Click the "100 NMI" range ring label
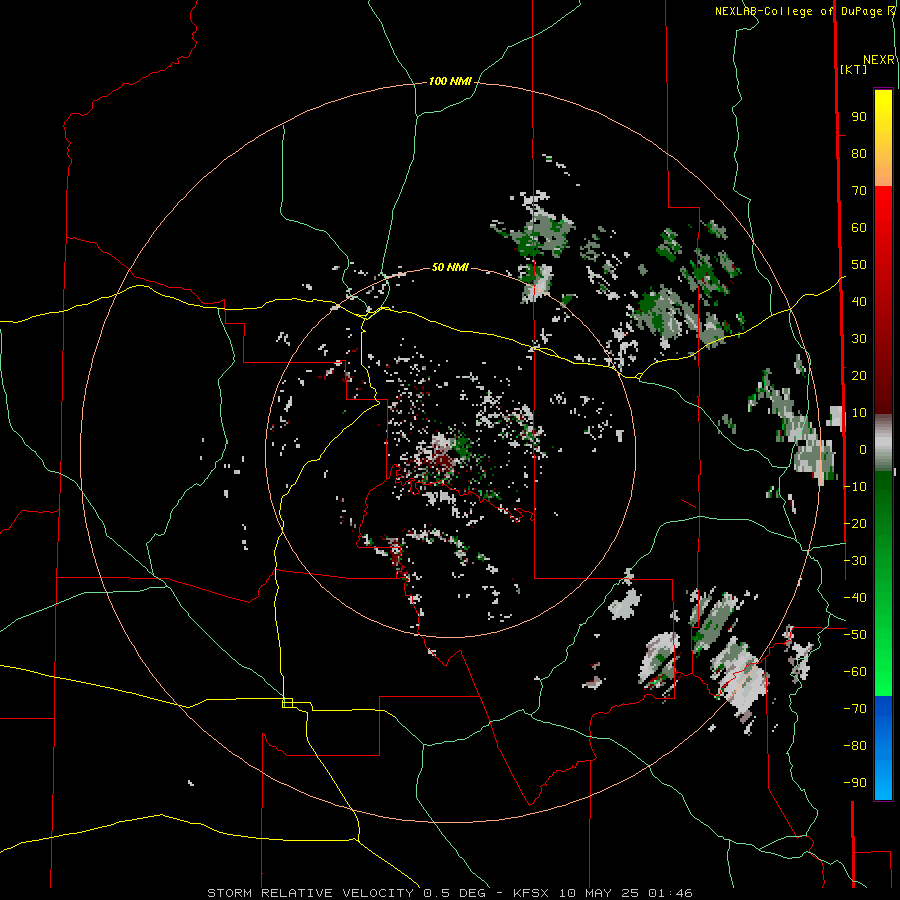 click(450, 82)
